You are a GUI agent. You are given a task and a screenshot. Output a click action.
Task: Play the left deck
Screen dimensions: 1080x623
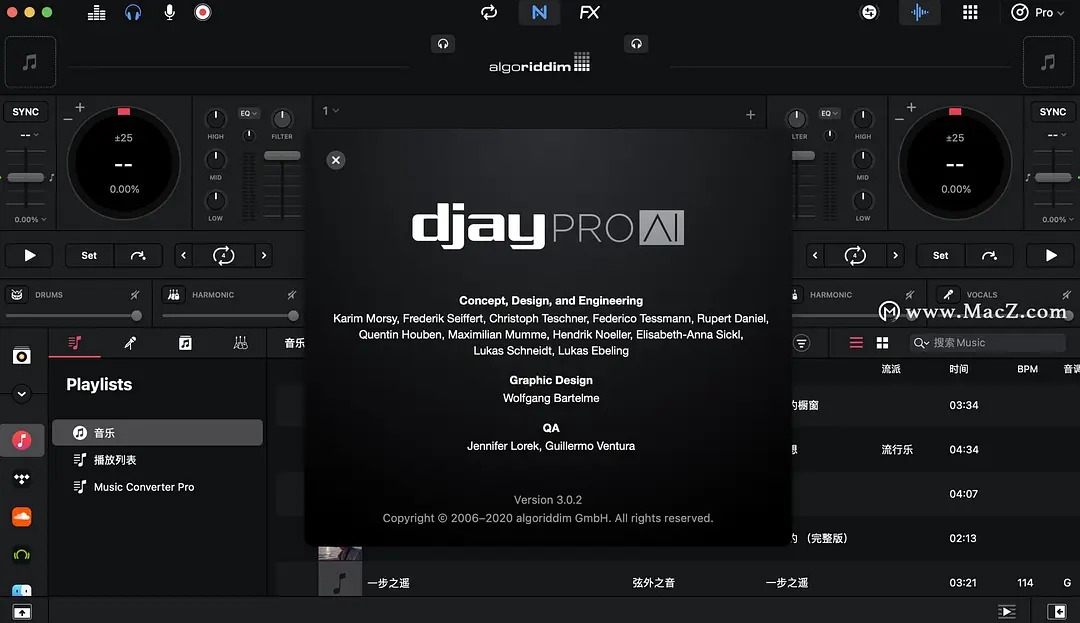(30, 255)
